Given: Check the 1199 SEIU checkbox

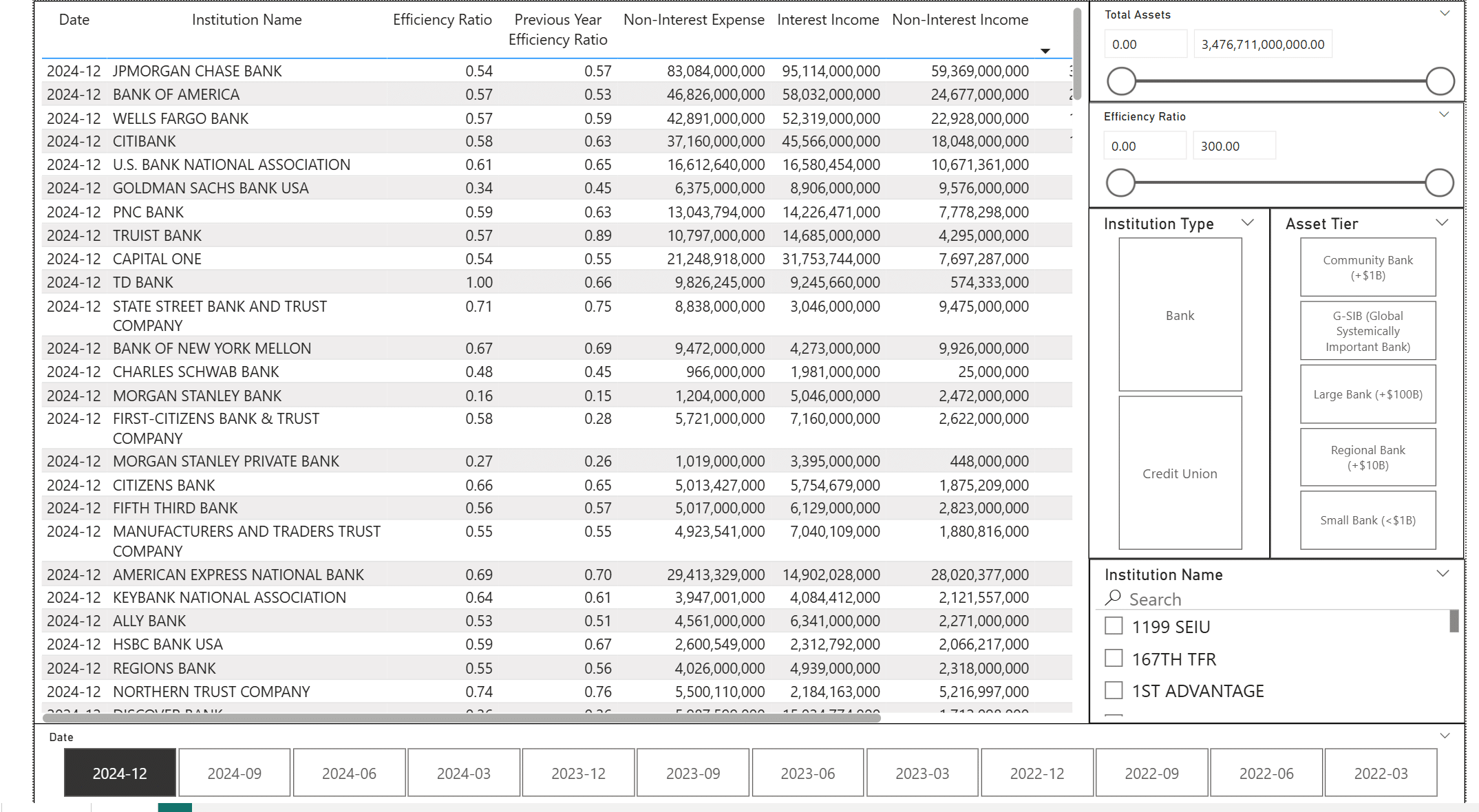Looking at the screenshot, I should [1114, 626].
